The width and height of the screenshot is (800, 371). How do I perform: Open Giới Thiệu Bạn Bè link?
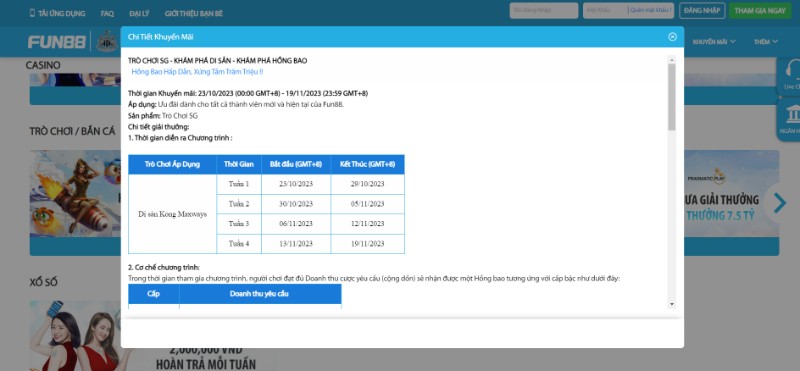tap(194, 13)
